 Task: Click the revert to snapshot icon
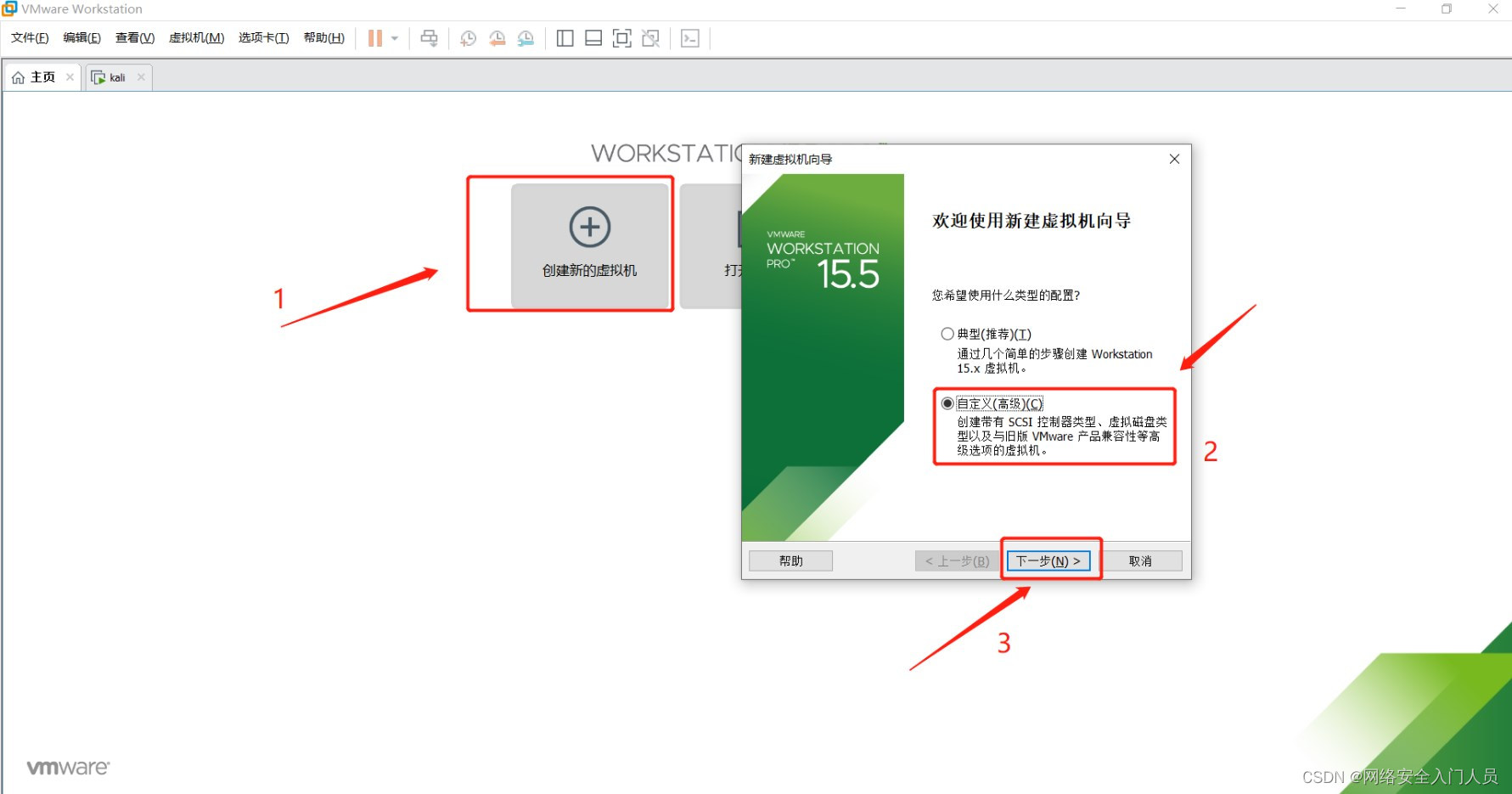497,38
